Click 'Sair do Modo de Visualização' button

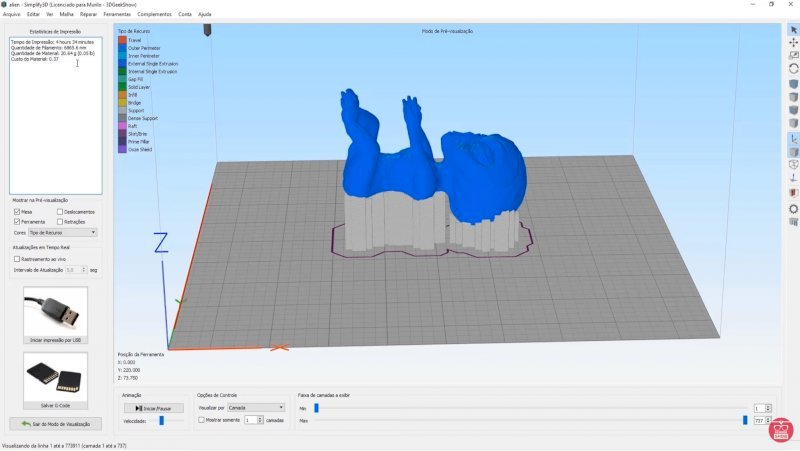coord(55,424)
